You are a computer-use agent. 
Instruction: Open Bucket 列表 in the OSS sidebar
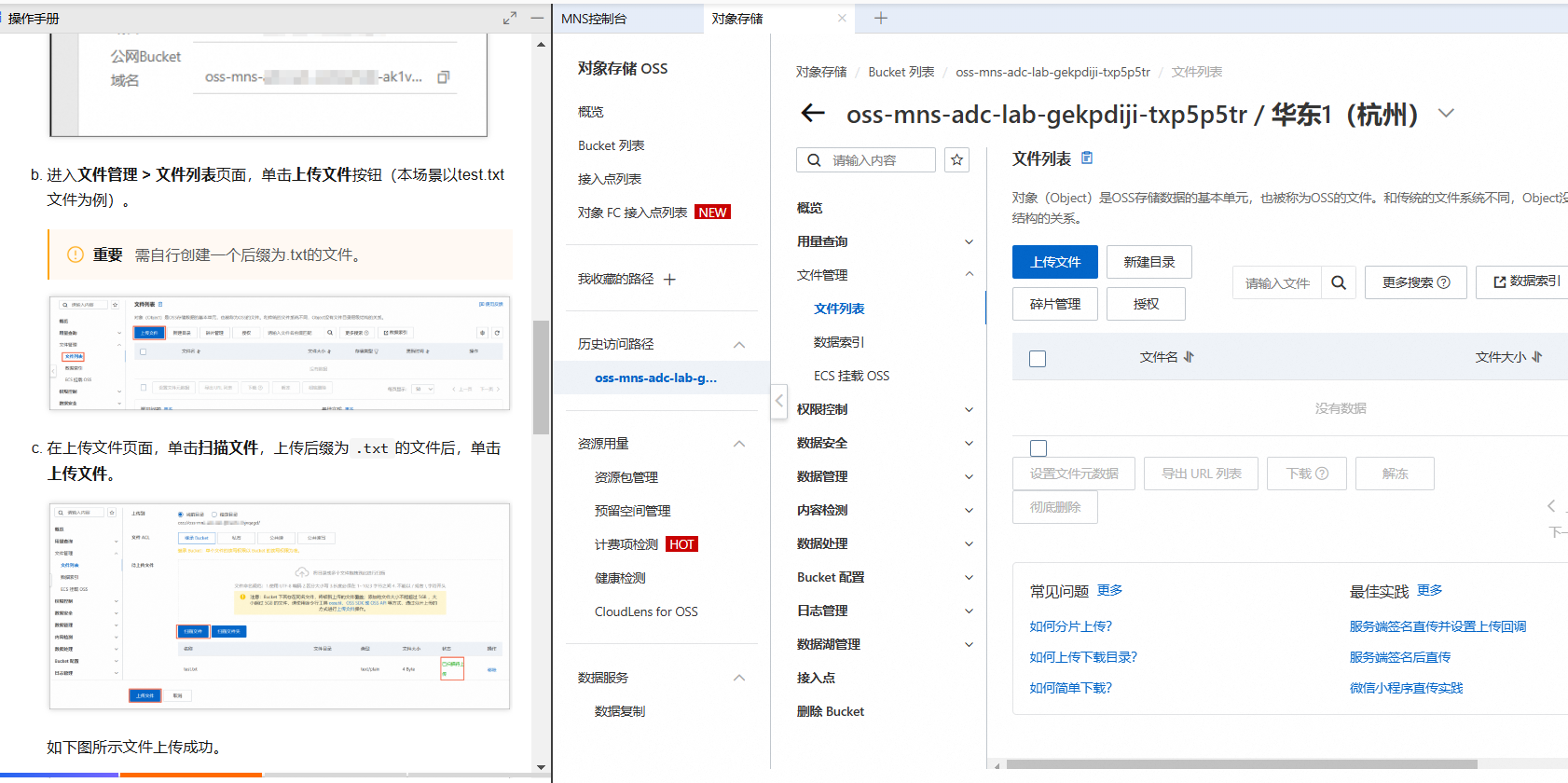pyautogui.click(x=612, y=145)
